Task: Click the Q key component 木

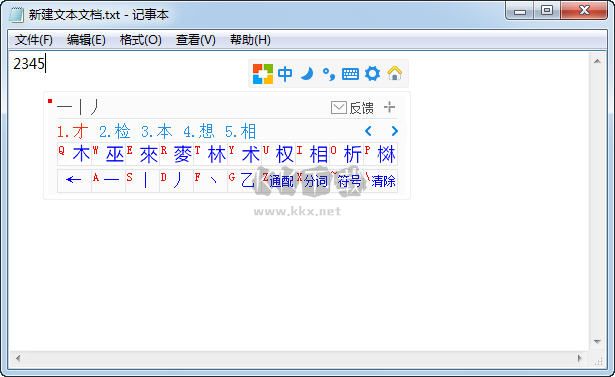Action: 75,154
